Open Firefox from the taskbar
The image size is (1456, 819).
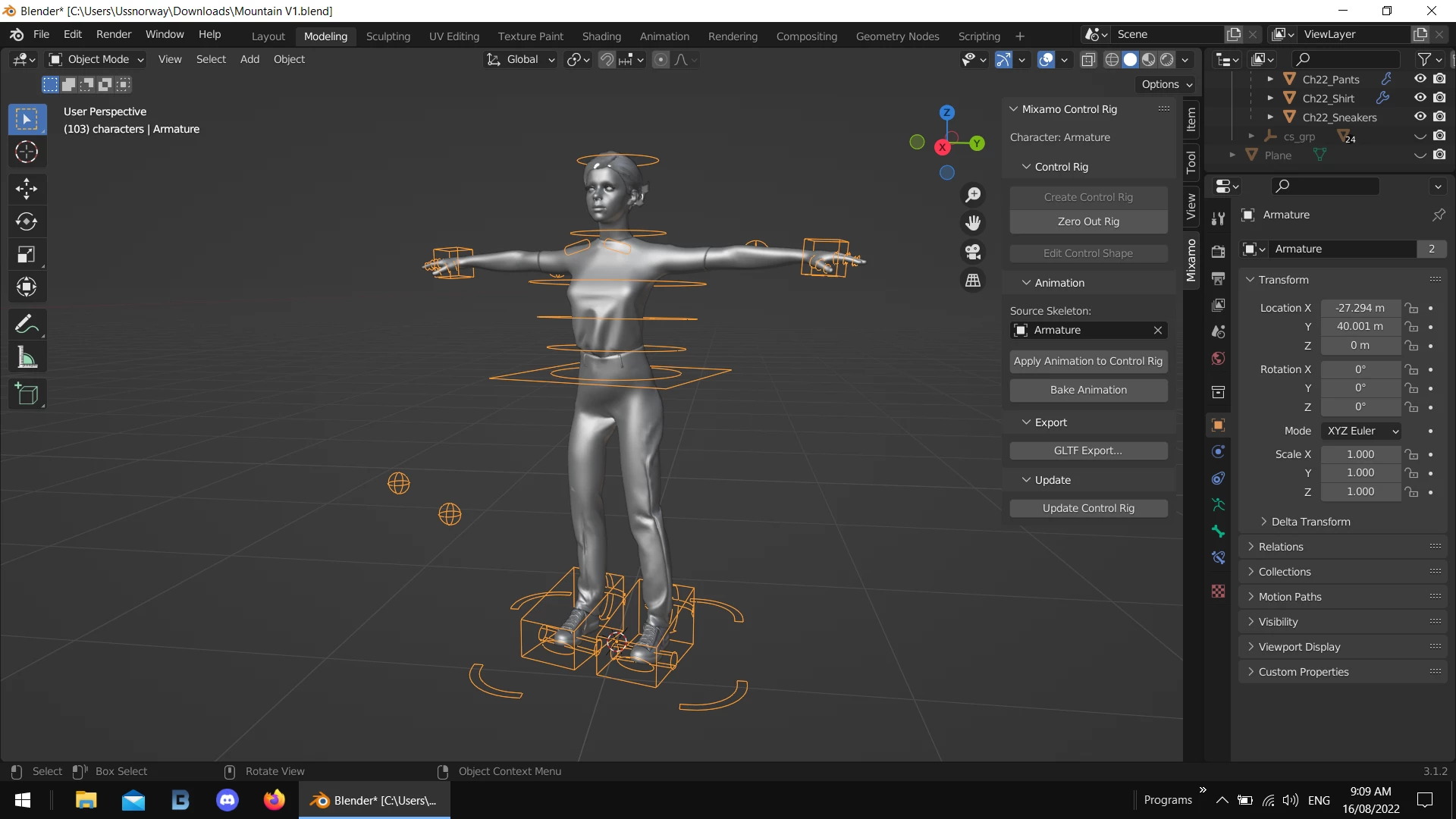pos(274,800)
